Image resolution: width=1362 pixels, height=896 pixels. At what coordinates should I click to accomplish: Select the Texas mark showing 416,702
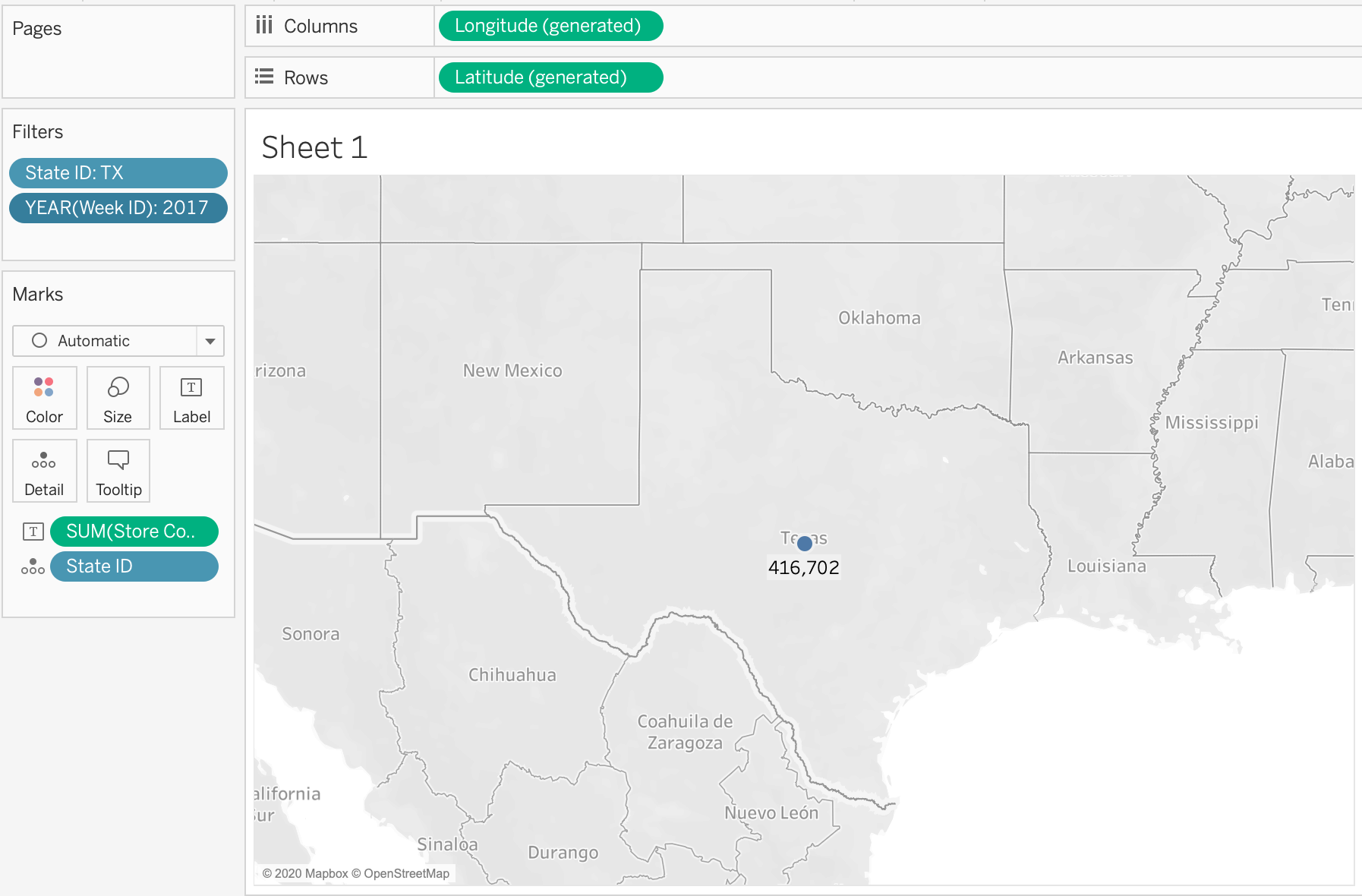pos(804,542)
